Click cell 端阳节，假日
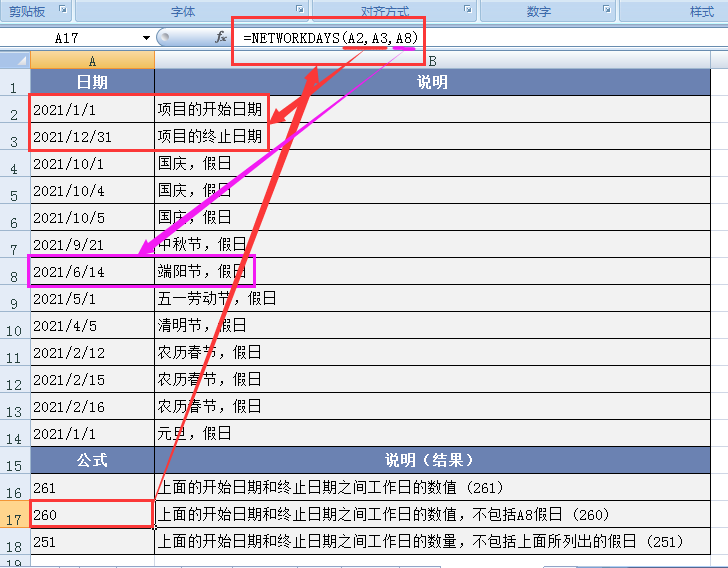728x568 pixels. [x=432, y=271]
